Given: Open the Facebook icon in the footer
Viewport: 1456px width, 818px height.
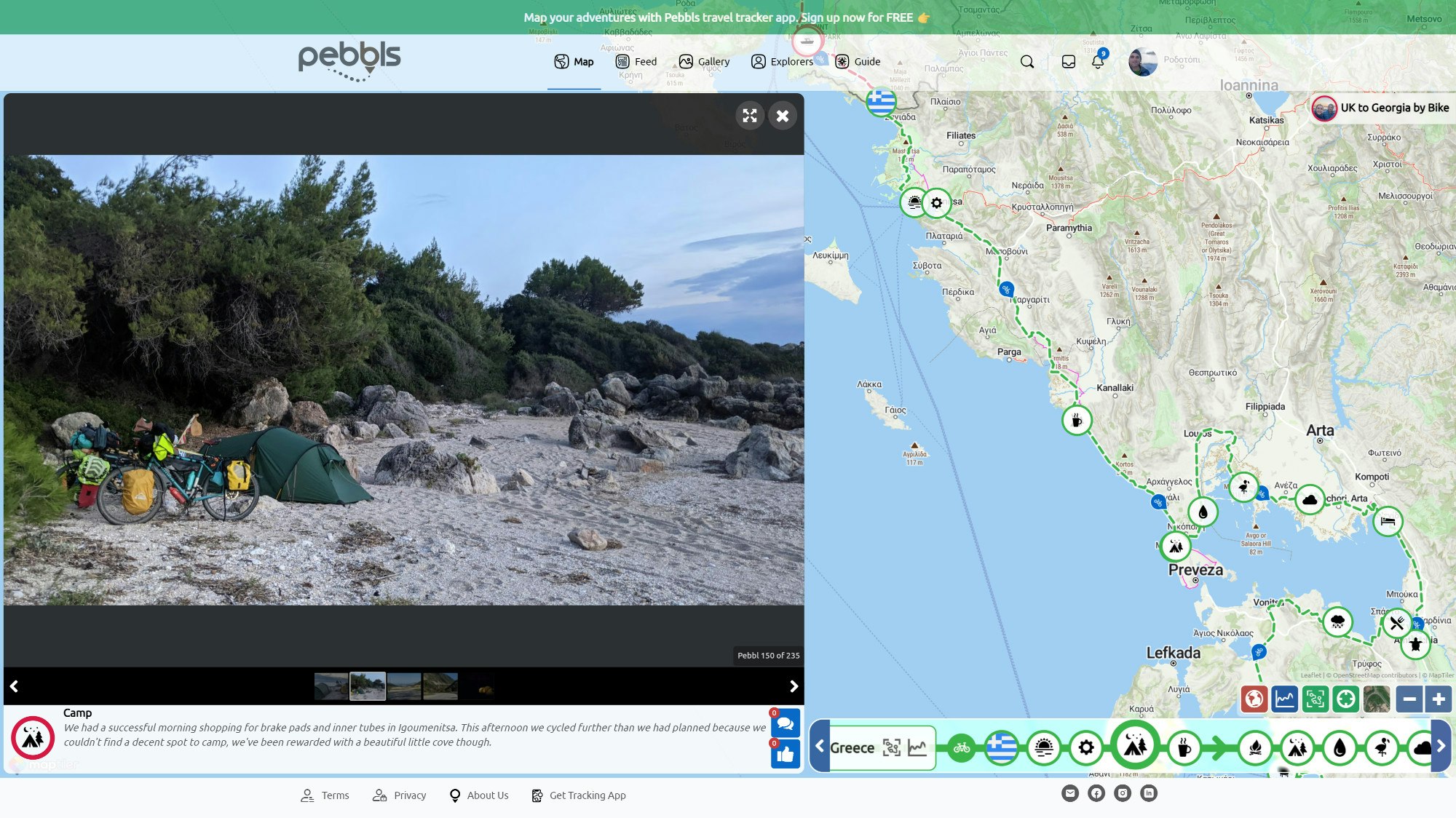Looking at the screenshot, I should coord(1096,793).
